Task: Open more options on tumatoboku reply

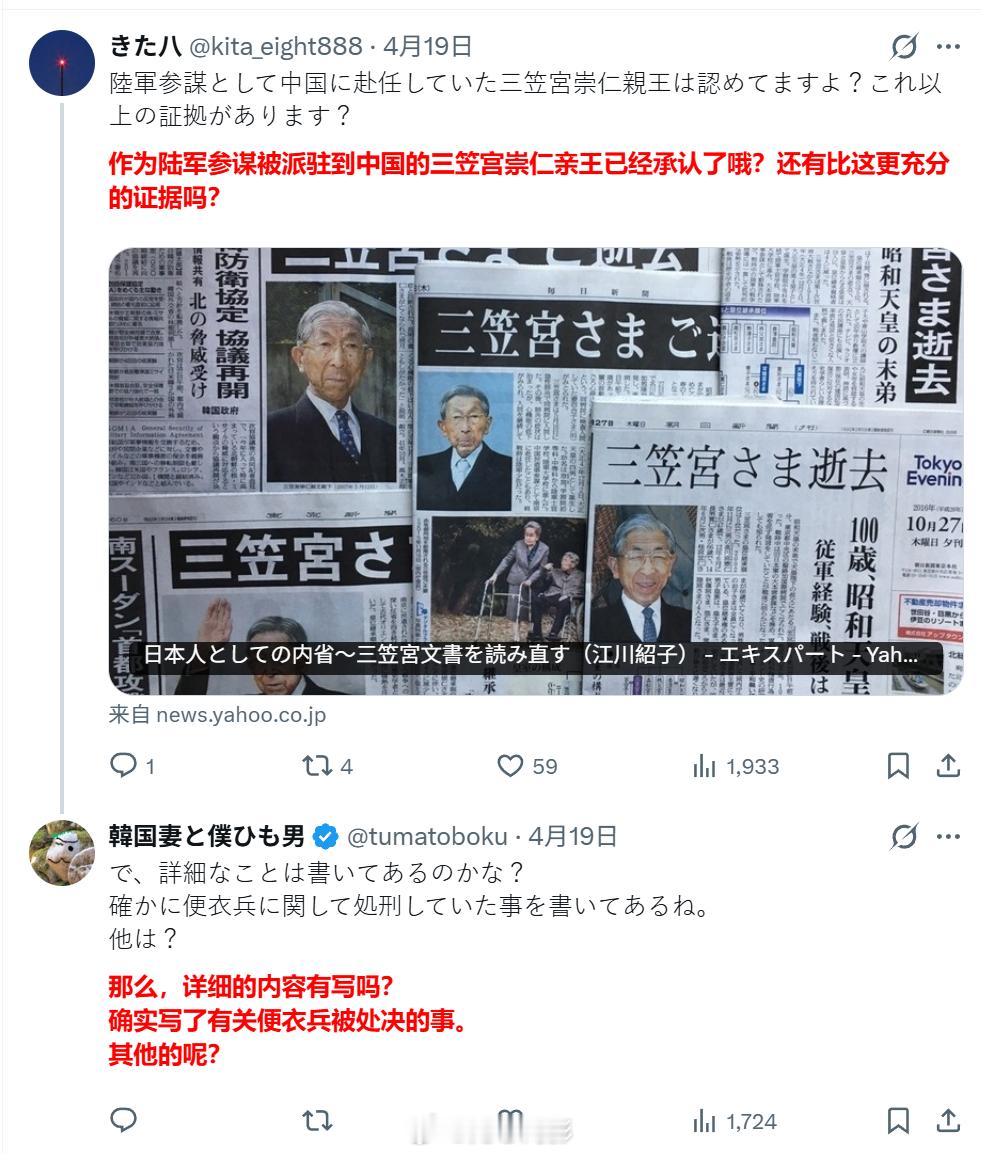Action: point(949,836)
